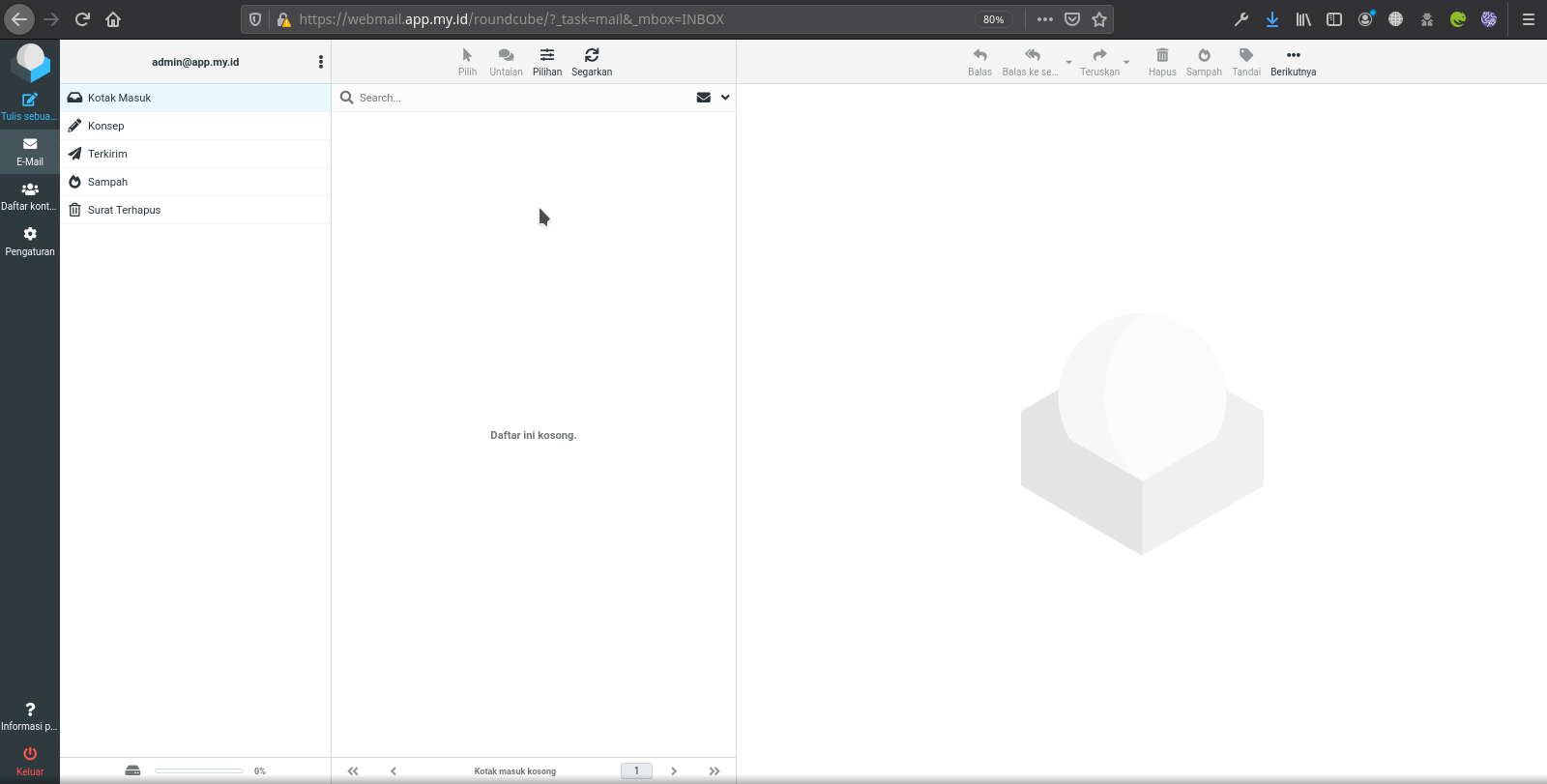Bookmark this page with star

(1099, 19)
